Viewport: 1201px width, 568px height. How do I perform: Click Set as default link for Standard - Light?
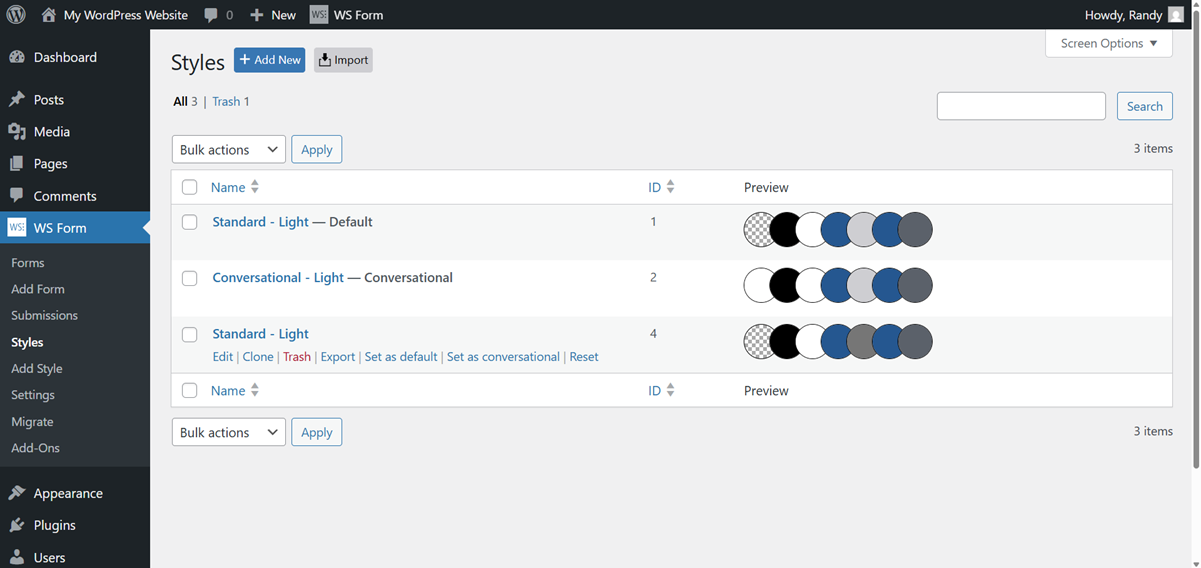(x=401, y=357)
